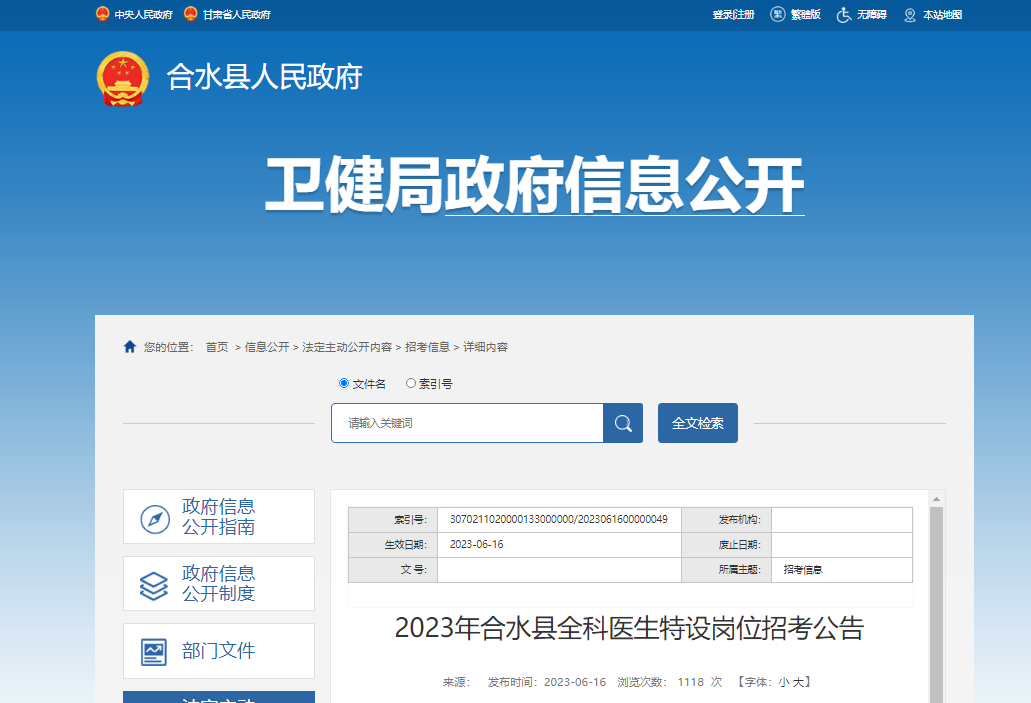Open the 本站地图 location pin icon
The image size is (1031, 703).
[x=909, y=15]
